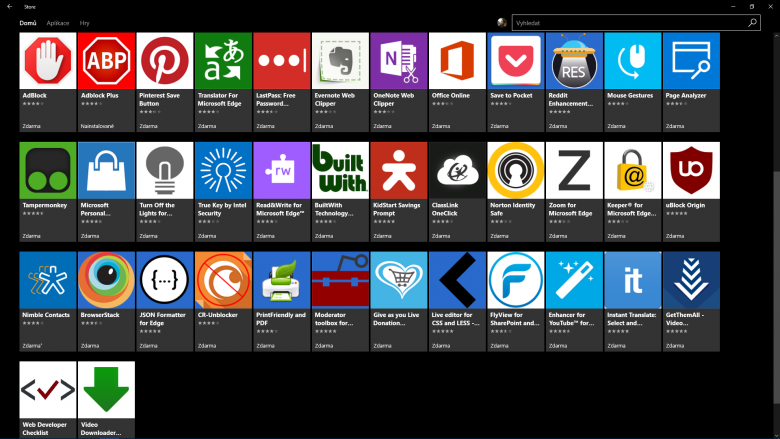This screenshot has height=439, width=780.
Task: Open the uBlock Origin extension
Action: point(691,192)
